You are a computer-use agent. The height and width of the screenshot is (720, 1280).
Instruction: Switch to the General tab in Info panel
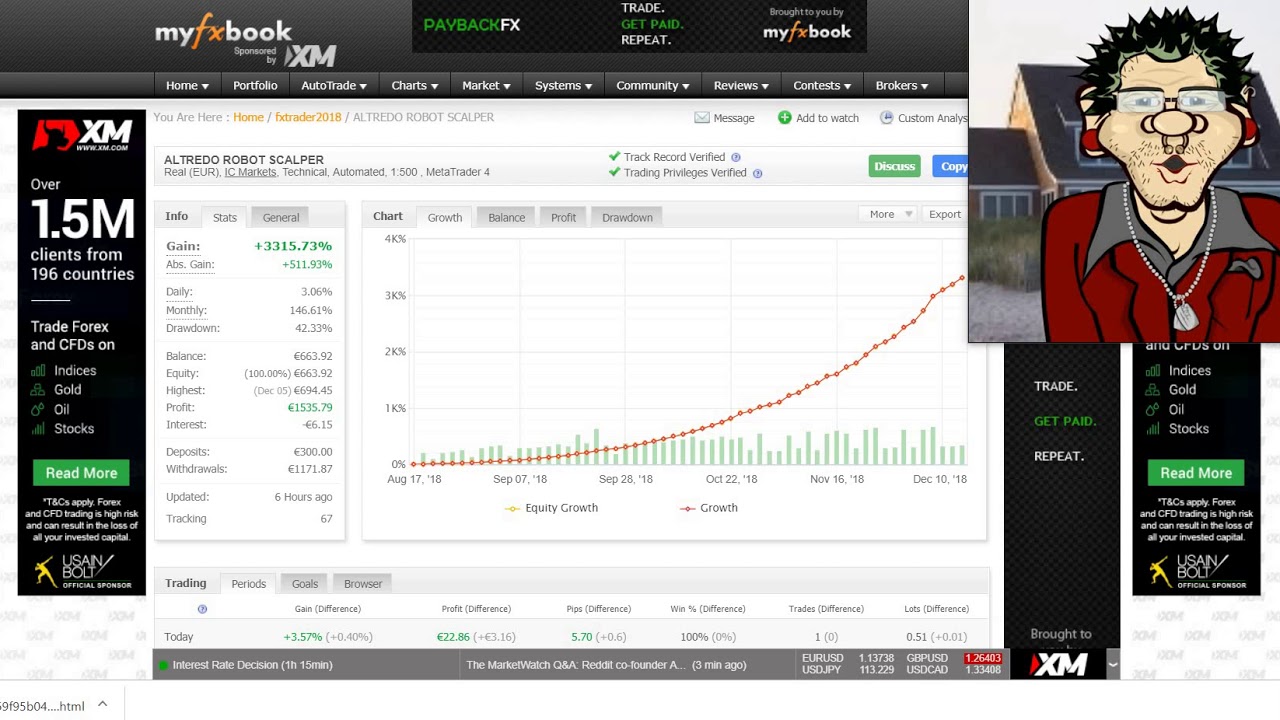tap(281, 218)
